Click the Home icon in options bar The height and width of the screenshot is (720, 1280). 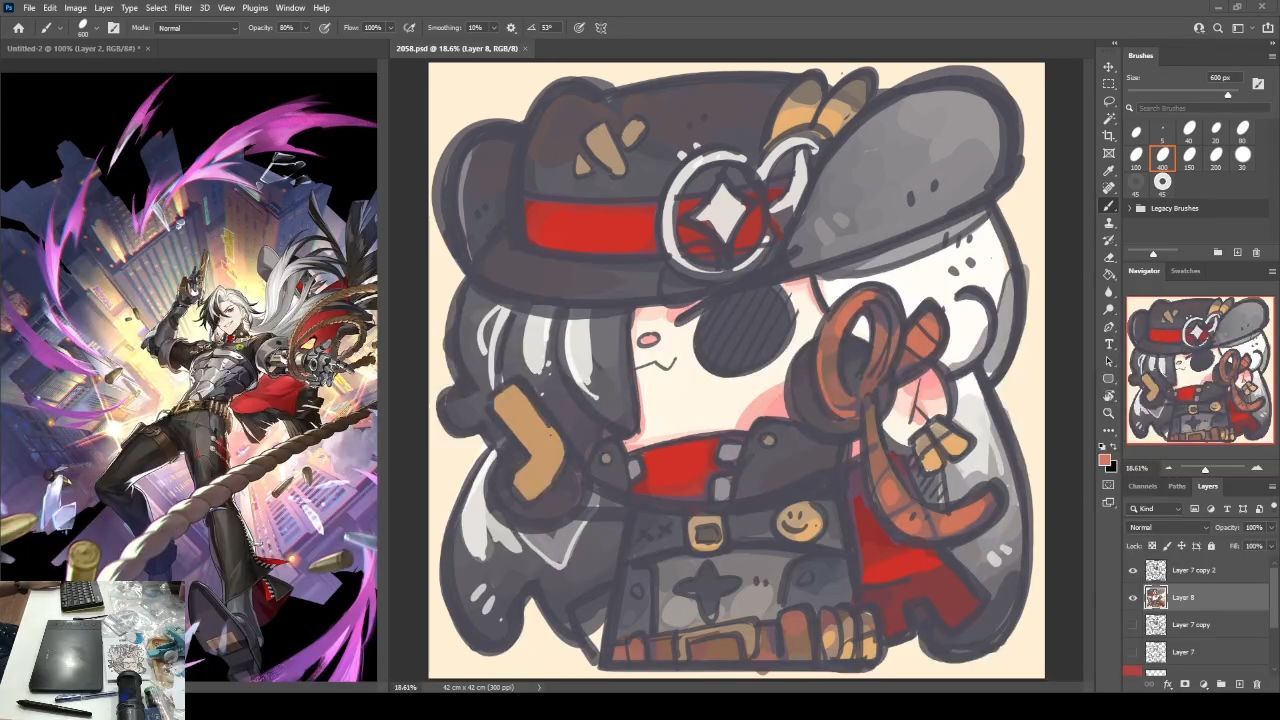click(x=18, y=28)
